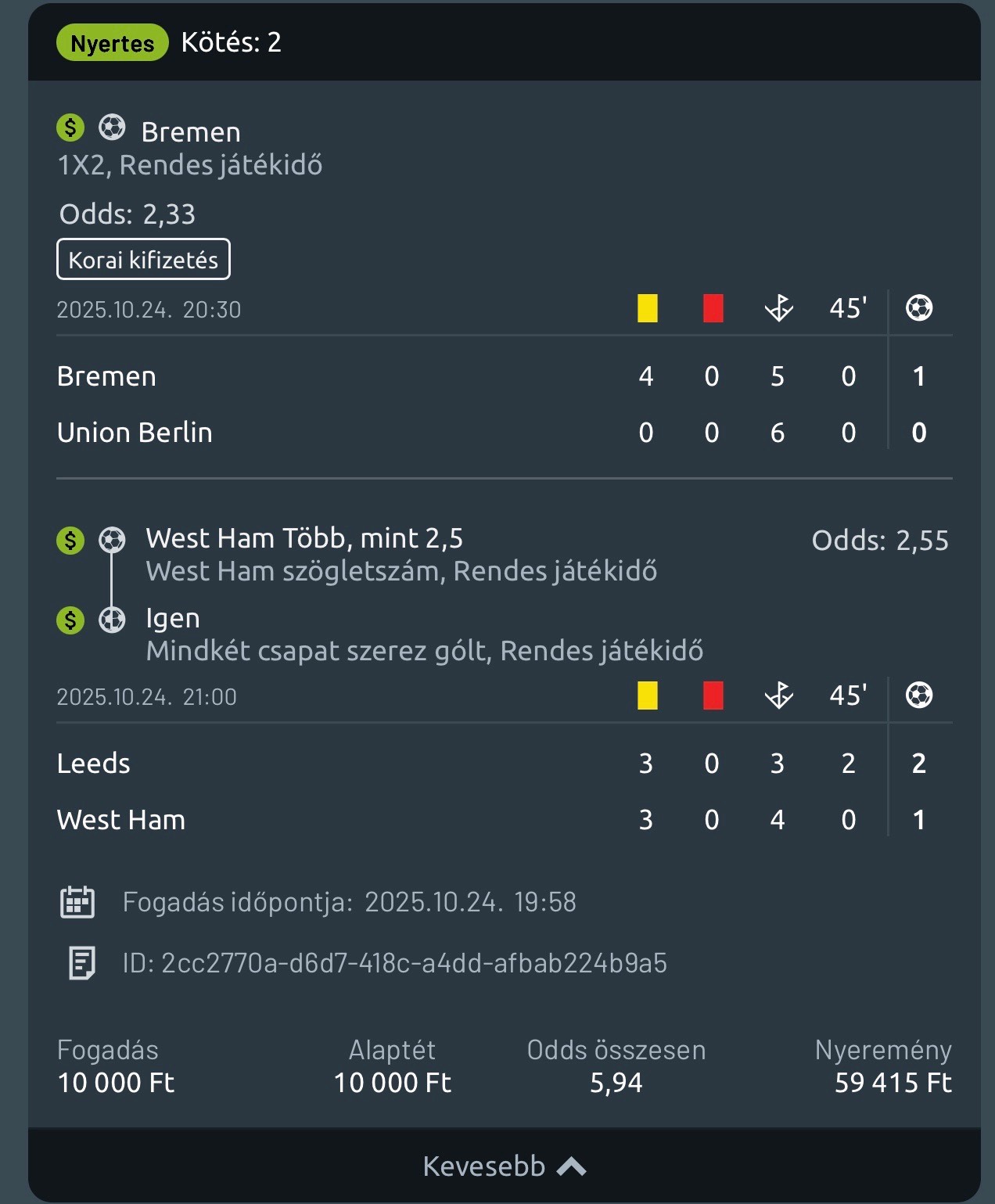Click the soccer ball icon next to Bremen bet

112,128
